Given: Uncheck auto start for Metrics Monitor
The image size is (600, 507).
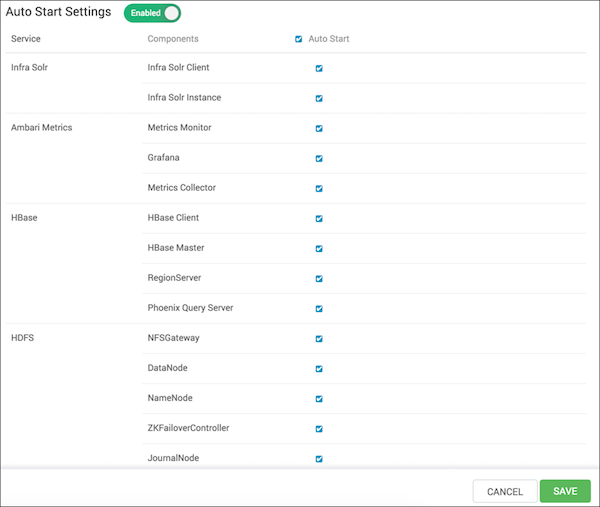Looking at the screenshot, I should tap(319, 129).
